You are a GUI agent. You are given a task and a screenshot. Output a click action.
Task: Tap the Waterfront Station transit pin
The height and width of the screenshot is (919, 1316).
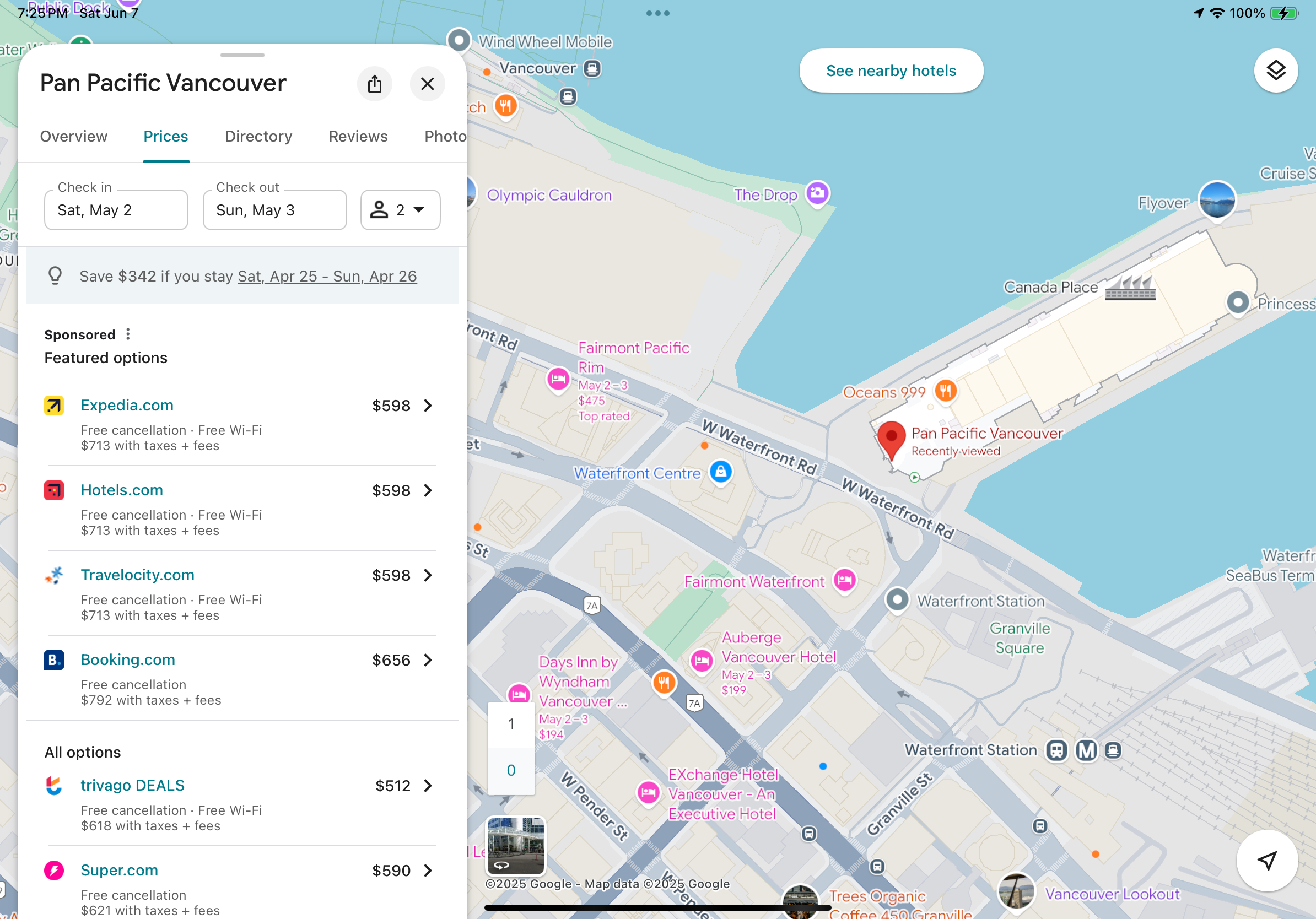point(897,601)
